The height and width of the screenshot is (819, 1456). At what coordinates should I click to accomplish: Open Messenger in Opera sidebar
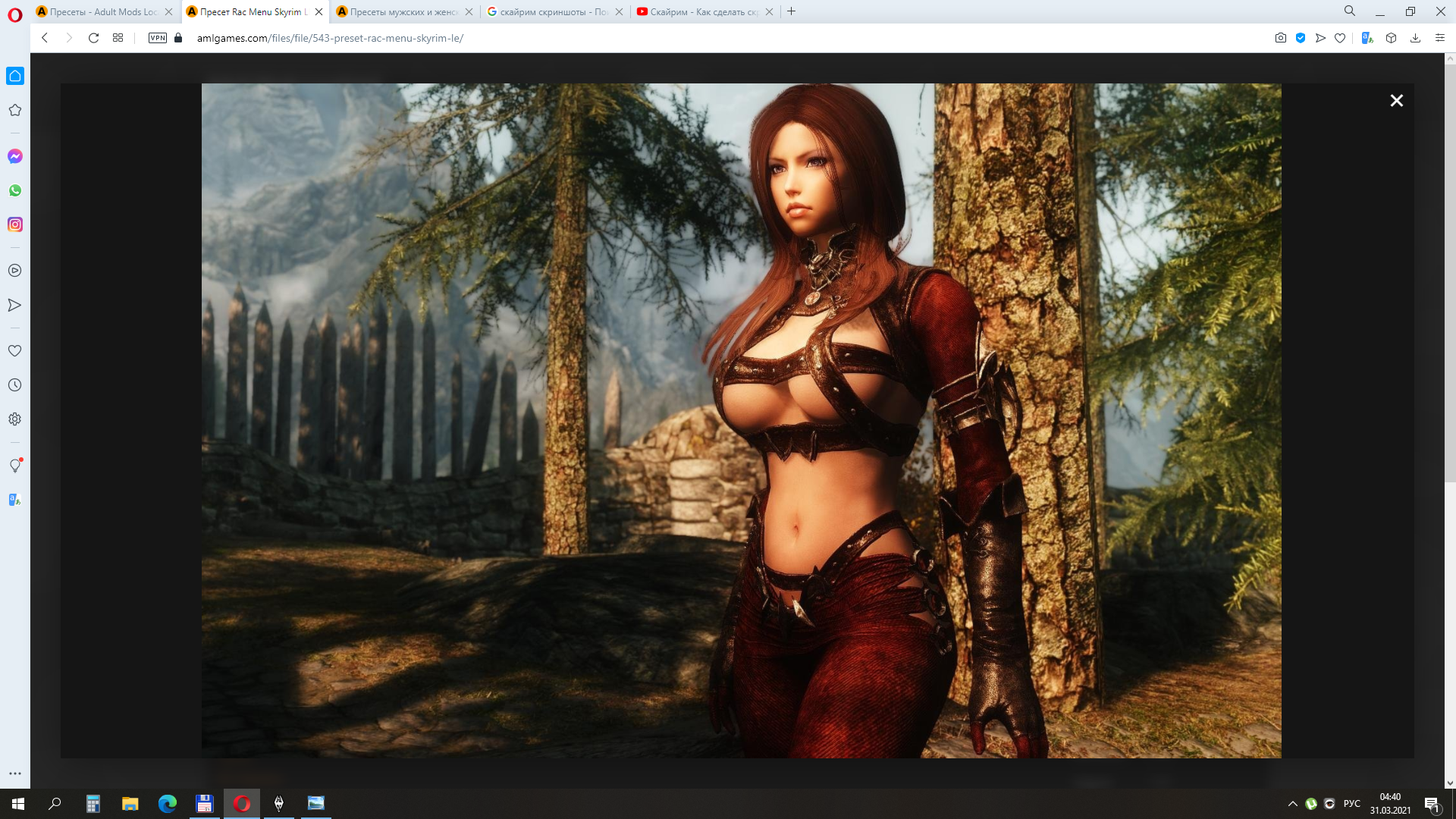[15, 156]
